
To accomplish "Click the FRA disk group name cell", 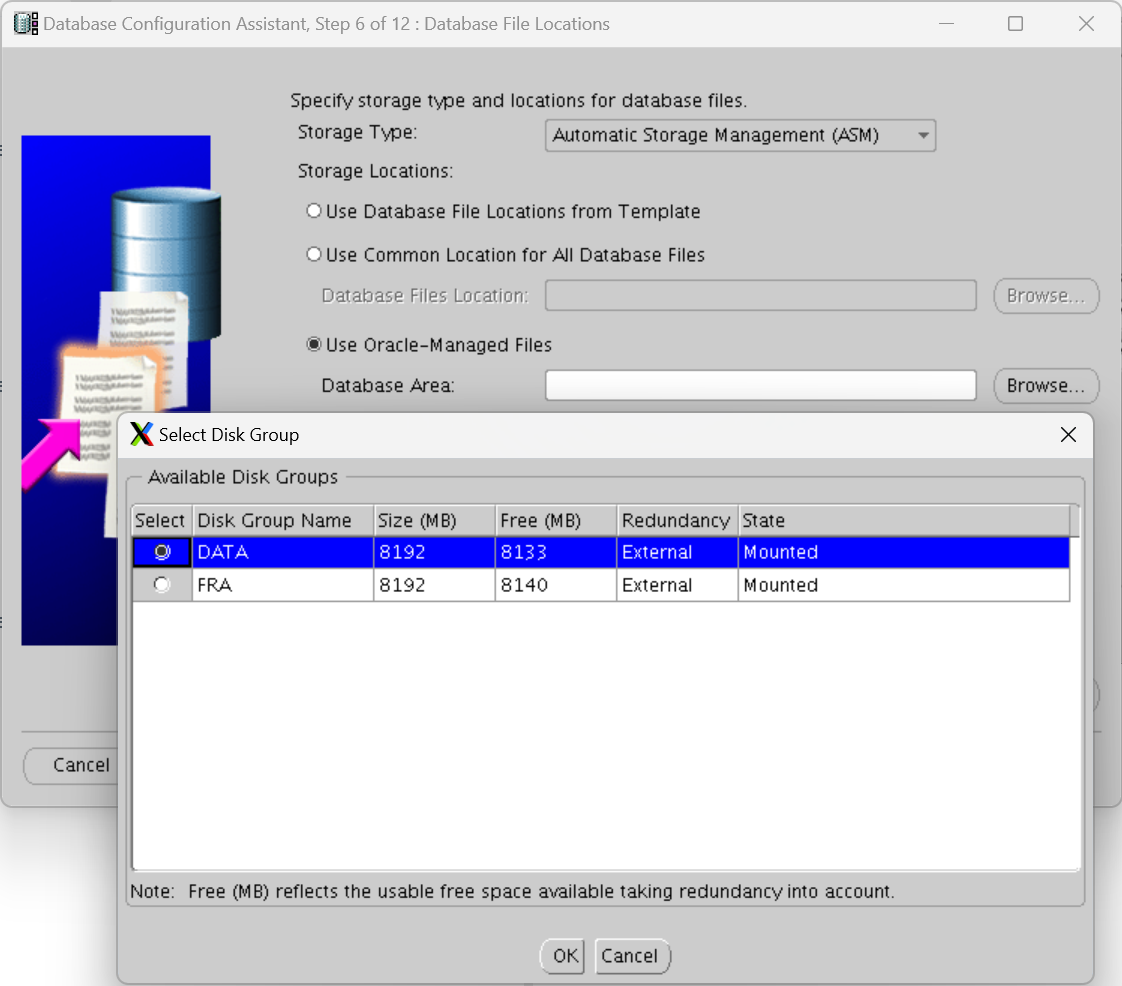I will (283, 585).
